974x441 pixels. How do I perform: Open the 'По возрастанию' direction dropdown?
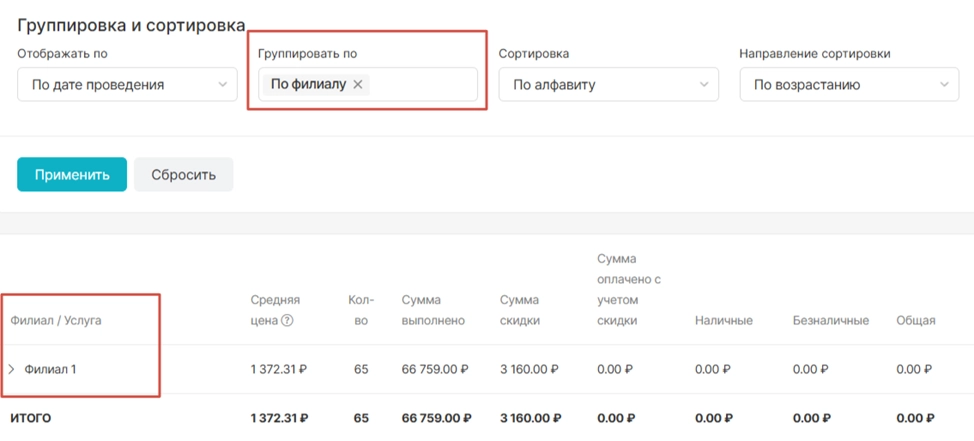point(849,84)
